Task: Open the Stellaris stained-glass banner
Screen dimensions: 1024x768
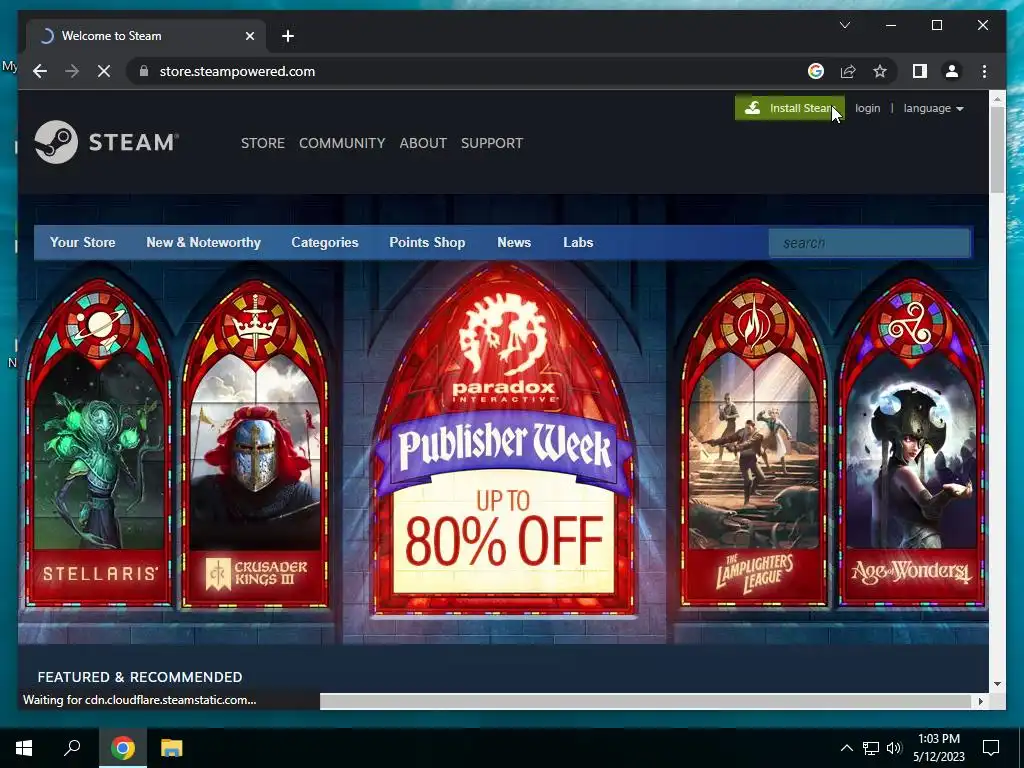Action: tap(99, 443)
